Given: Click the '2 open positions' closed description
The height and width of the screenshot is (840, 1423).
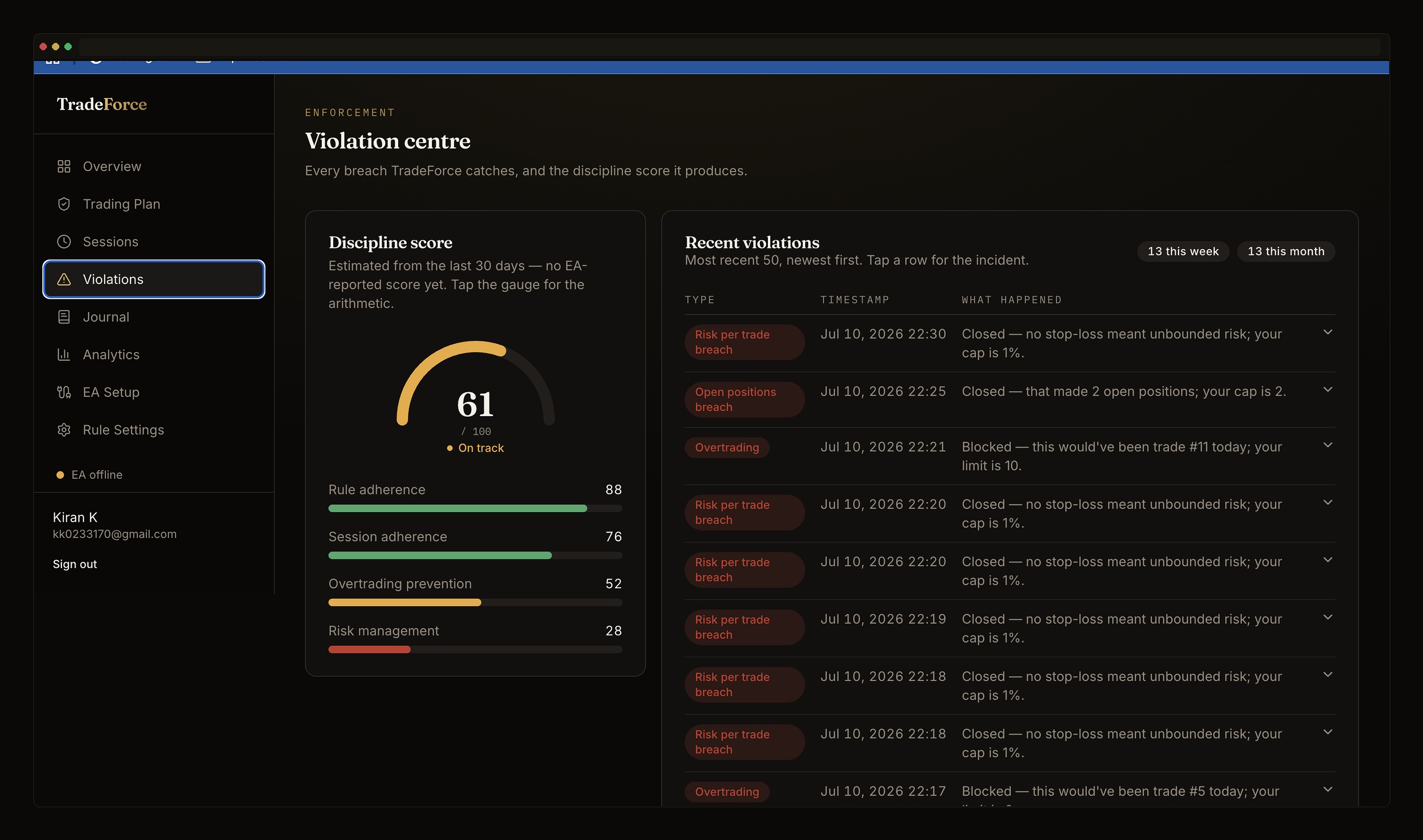Looking at the screenshot, I should click(1124, 392).
